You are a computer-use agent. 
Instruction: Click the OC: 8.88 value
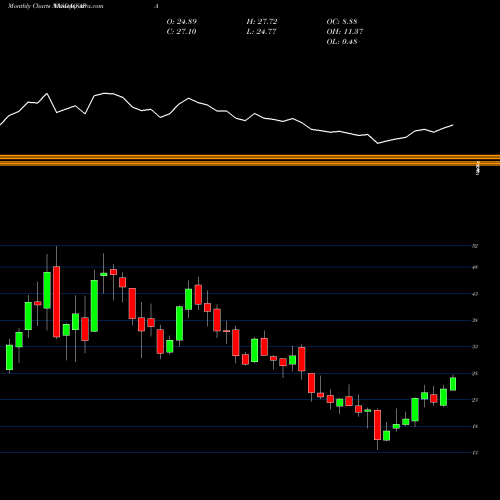[342, 22]
